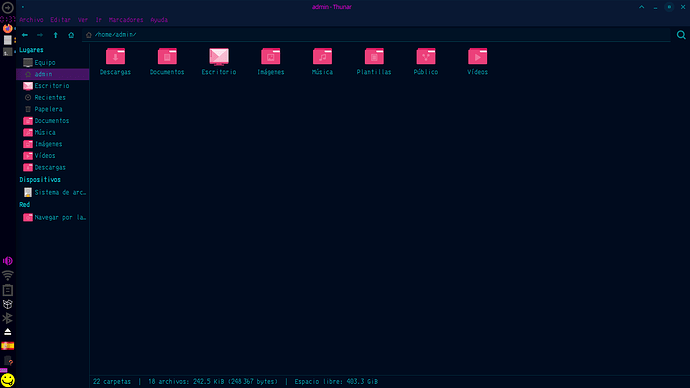
Task: Open the Documentos folder icon
Action: [167, 56]
